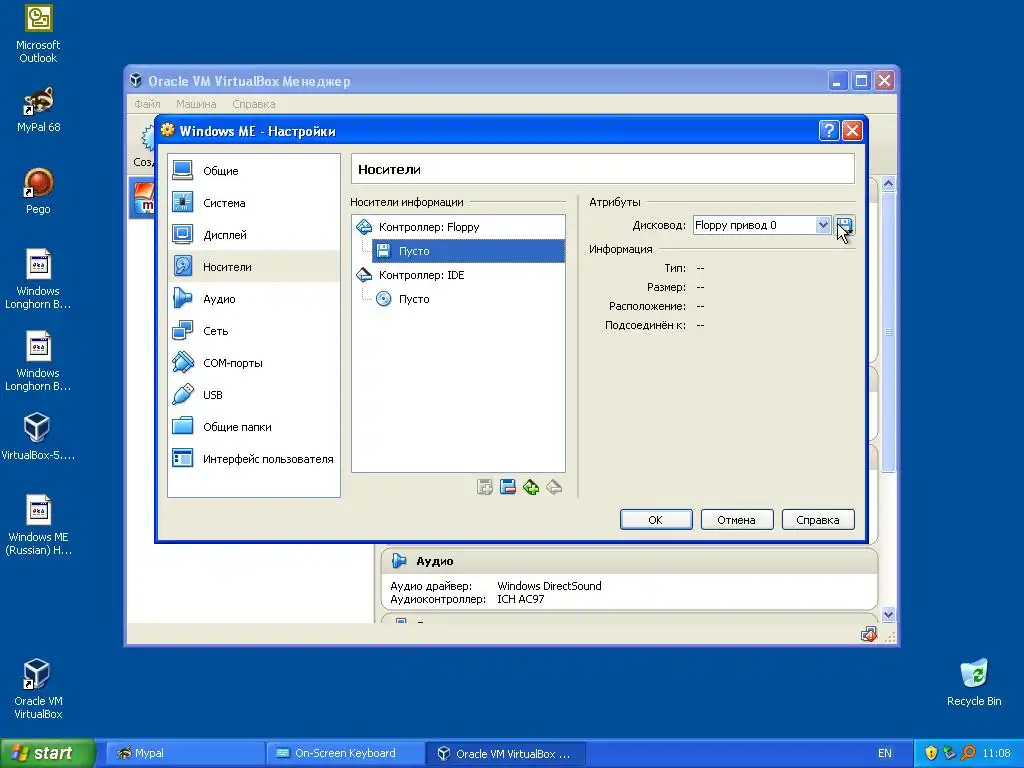This screenshot has width=1024, height=768.
Task: Select the Recycle Bin desktop icon
Action: point(974,682)
